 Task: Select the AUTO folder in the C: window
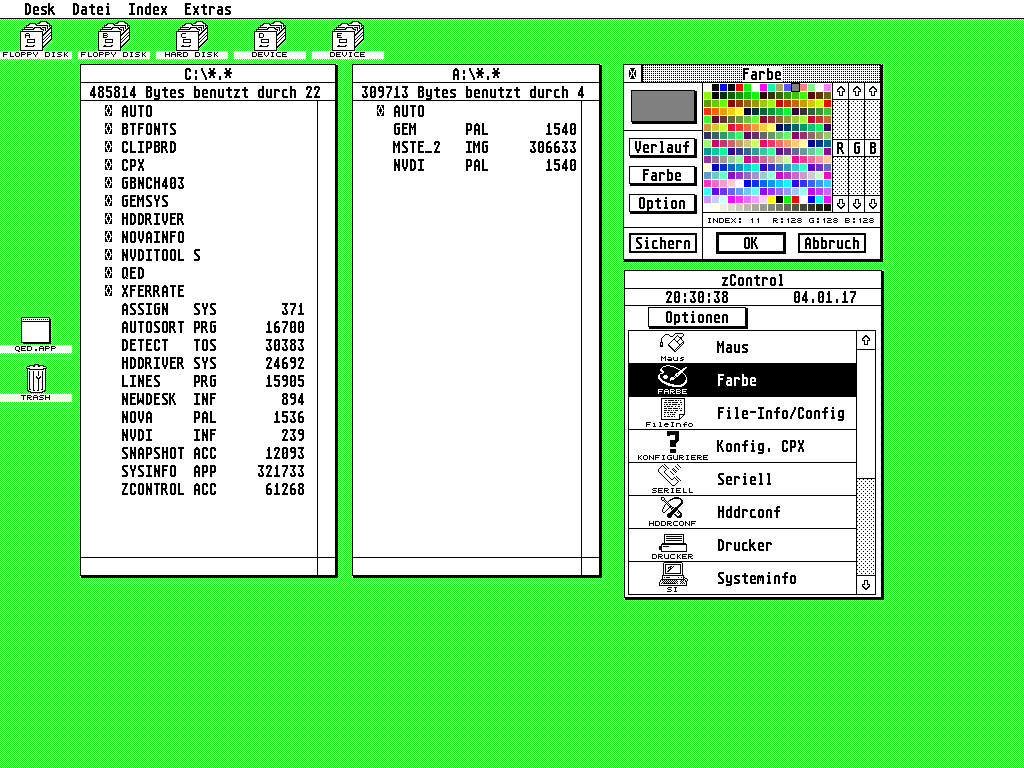pos(129,112)
